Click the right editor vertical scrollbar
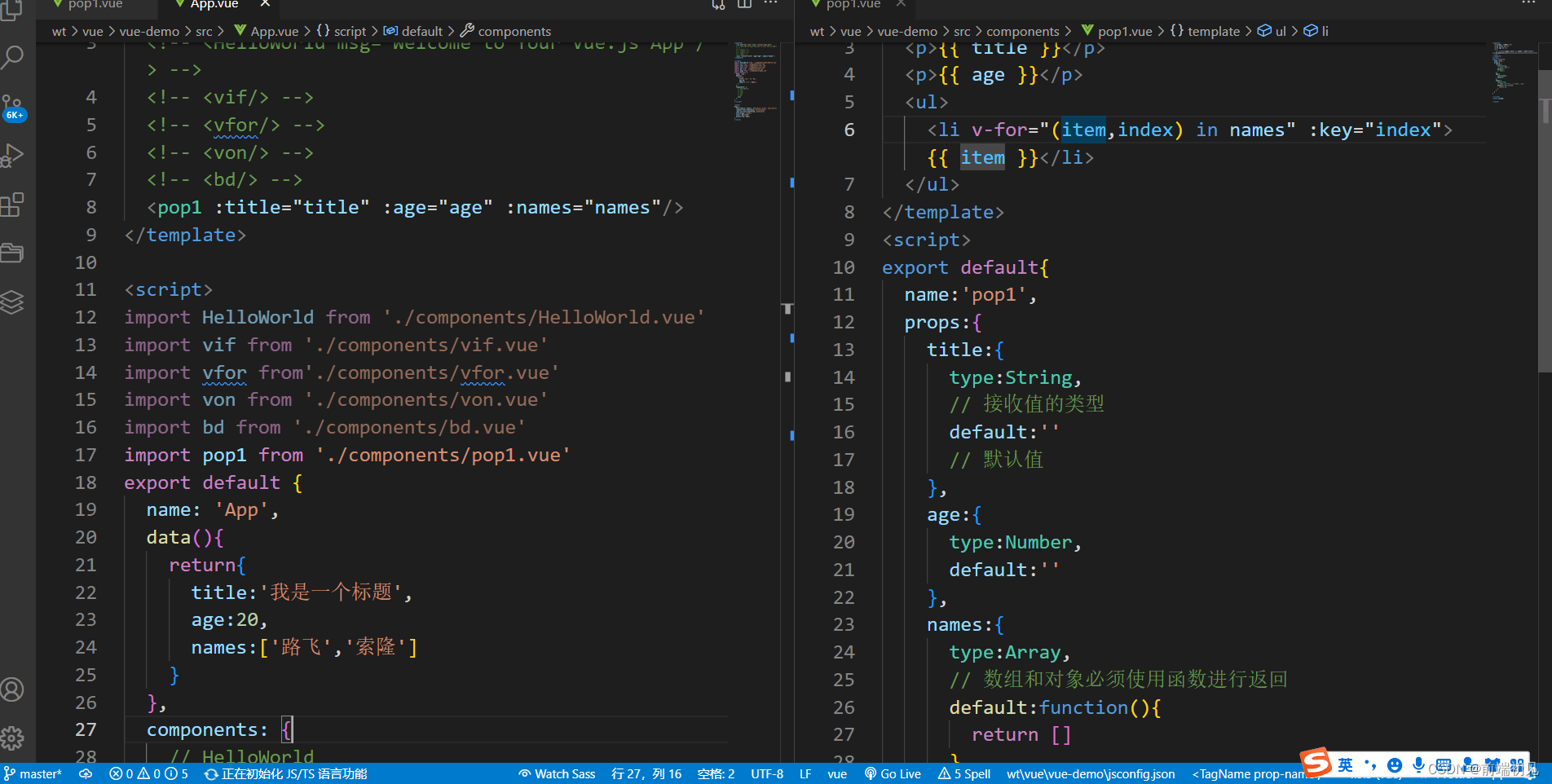This screenshot has width=1552, height=784. (x=1544, y=220)
